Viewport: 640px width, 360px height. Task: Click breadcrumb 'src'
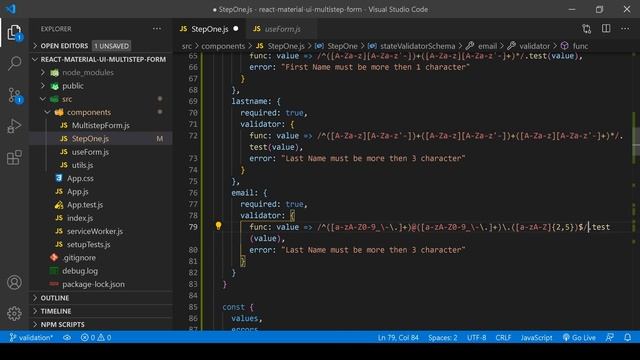click(x=187, y=46)
